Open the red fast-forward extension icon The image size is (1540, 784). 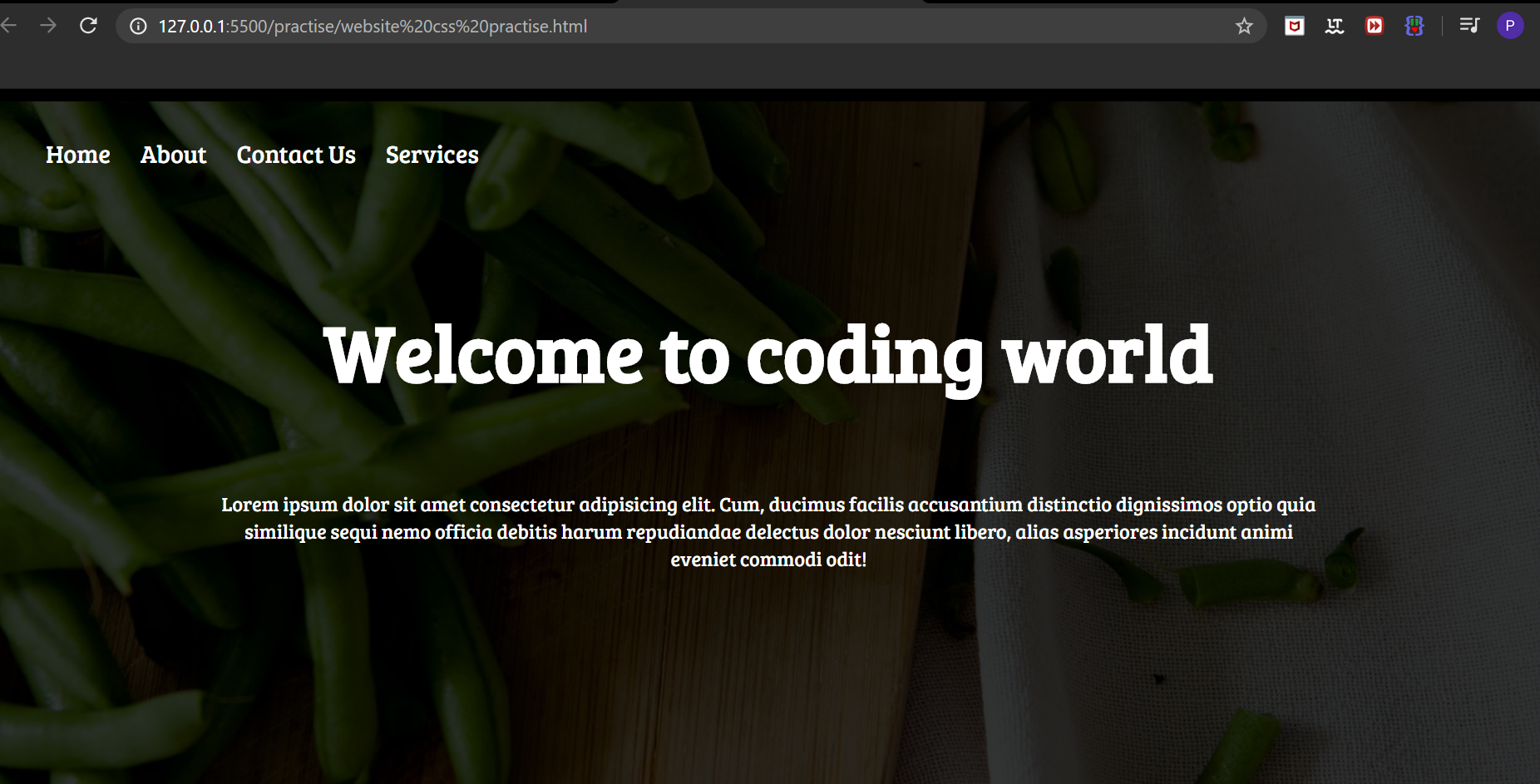point(1375,27)
